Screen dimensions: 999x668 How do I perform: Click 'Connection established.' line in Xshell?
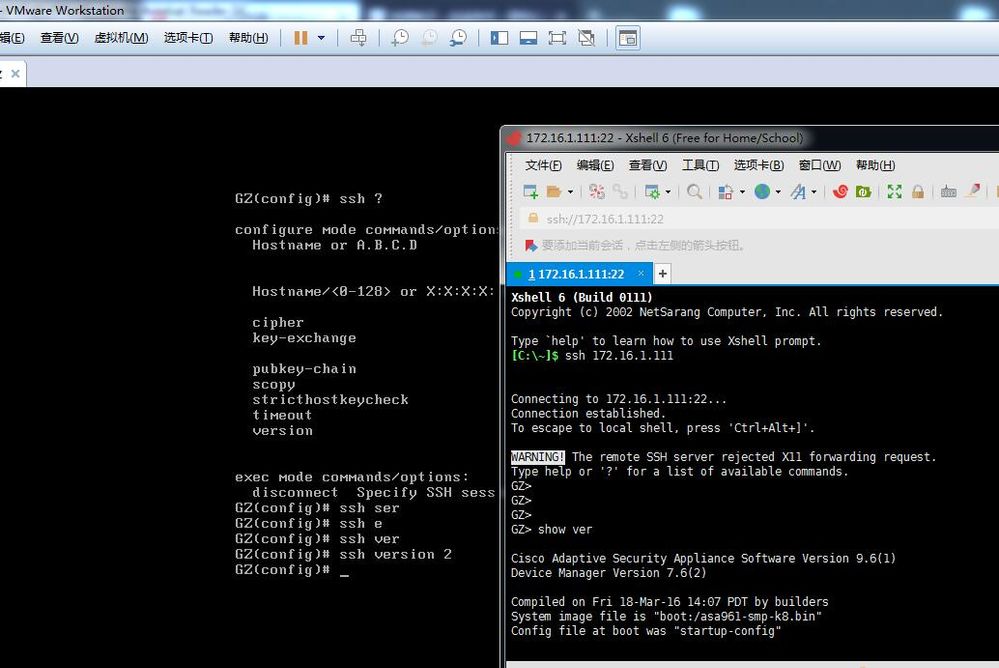[588, 414]
